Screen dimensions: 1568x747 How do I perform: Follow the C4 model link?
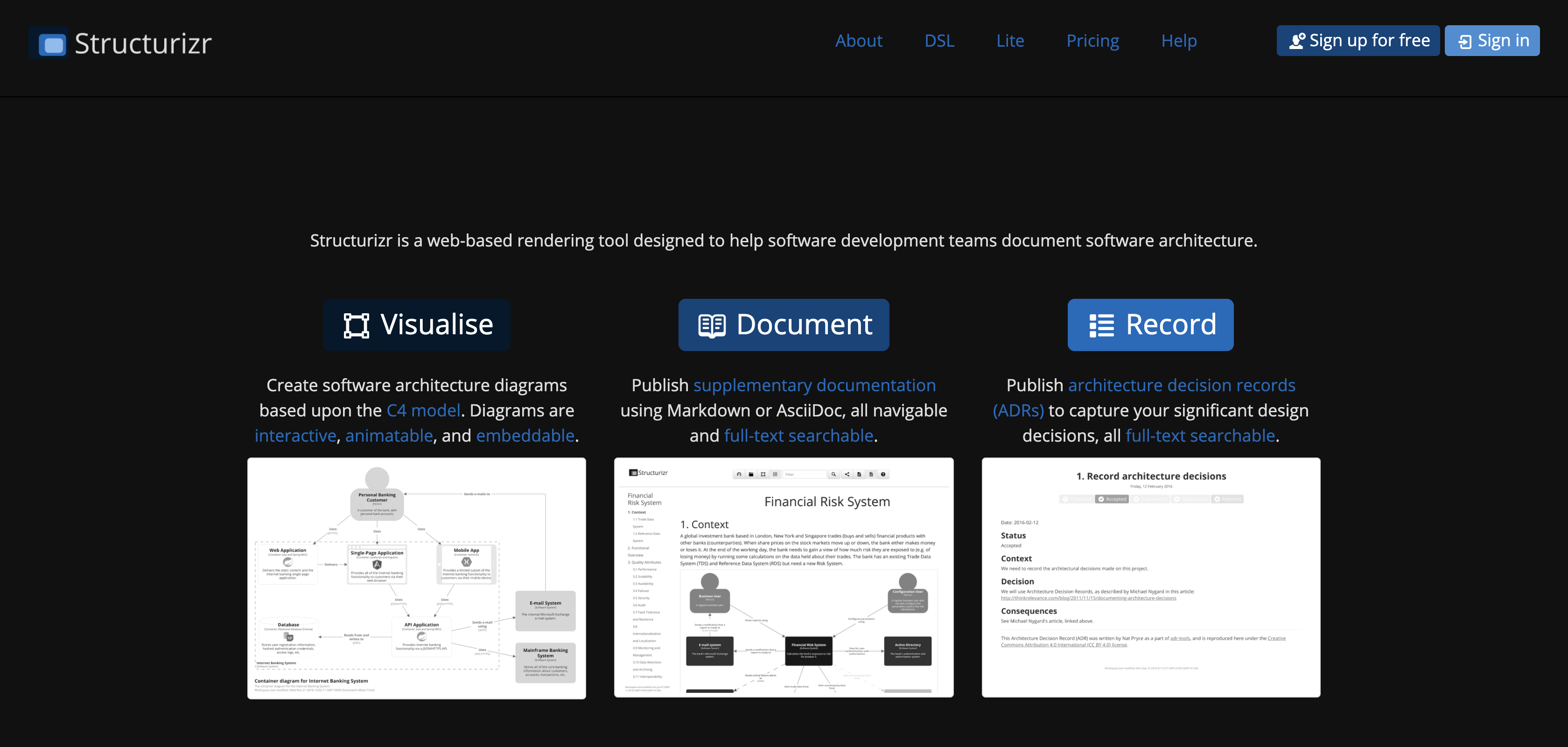[x=424, y=410]
